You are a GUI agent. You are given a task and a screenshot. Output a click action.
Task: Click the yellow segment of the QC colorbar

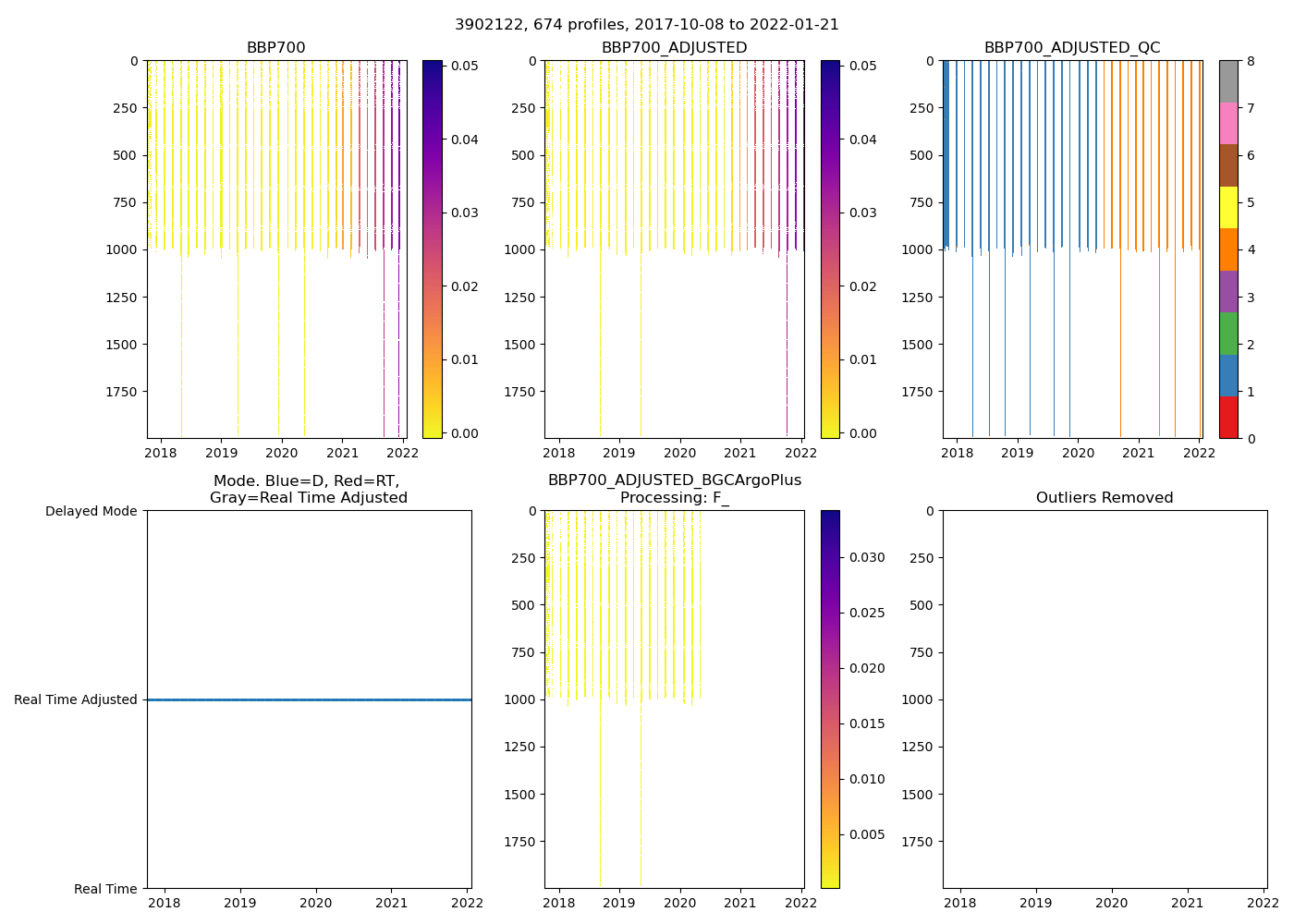pyautogui.click(x=1228, y=207)
